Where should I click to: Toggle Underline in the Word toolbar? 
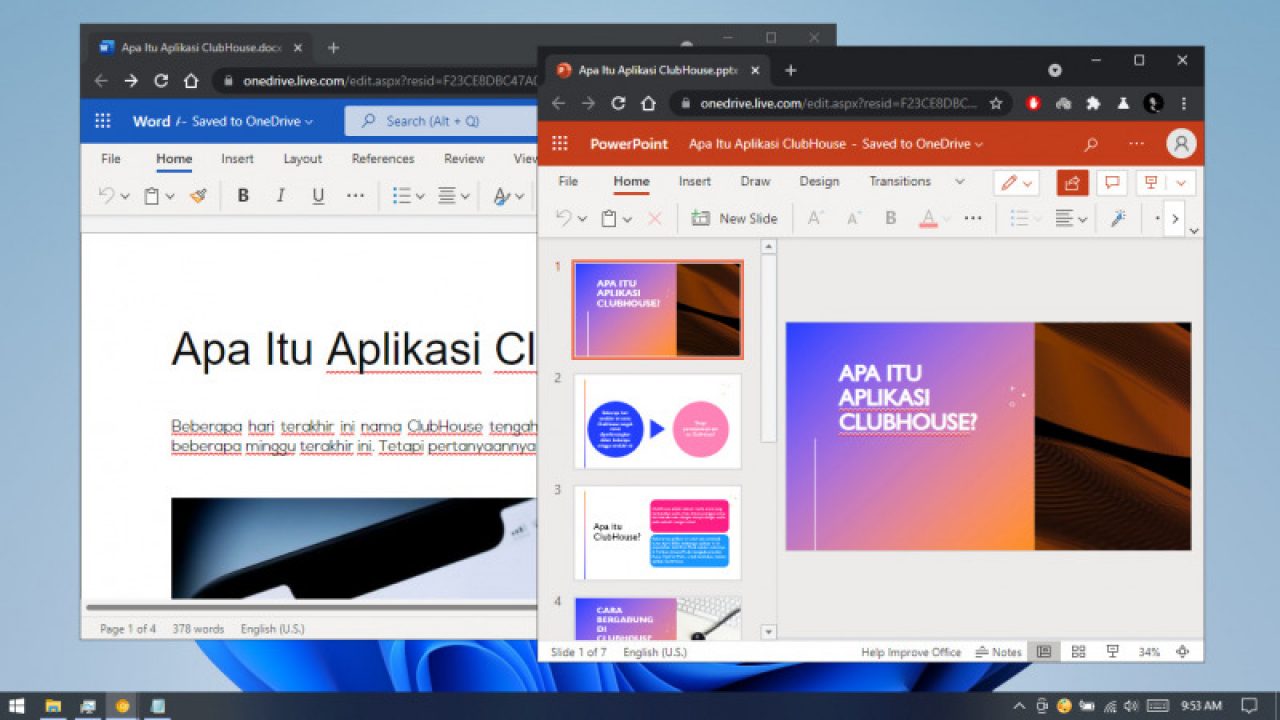pyautogui.click(x=318, y=196)
